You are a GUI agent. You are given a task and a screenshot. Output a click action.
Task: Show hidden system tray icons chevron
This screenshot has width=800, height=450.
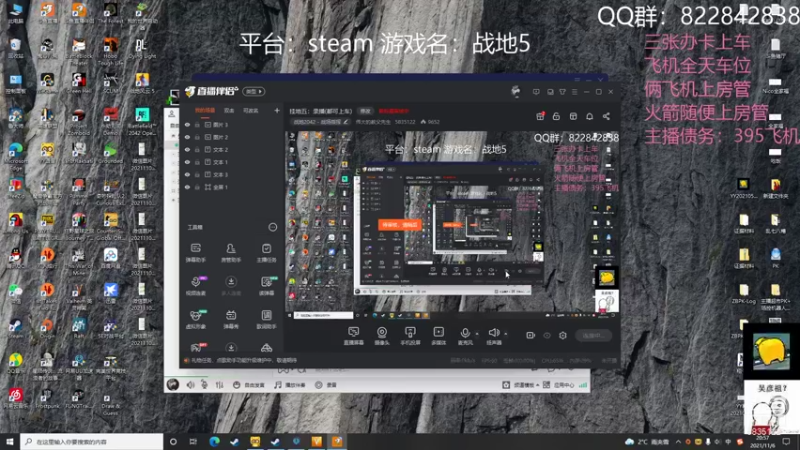tap(678, 442)
